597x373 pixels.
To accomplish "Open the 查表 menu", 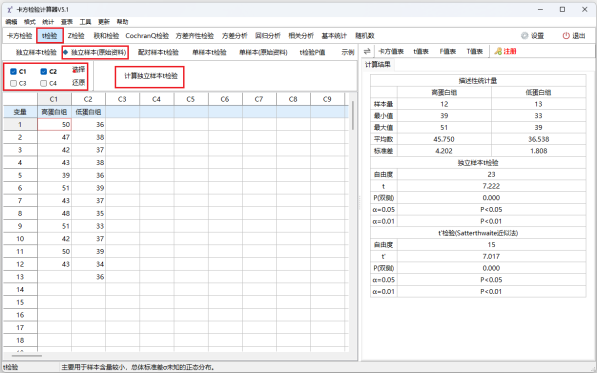I will tap(67, 22).
